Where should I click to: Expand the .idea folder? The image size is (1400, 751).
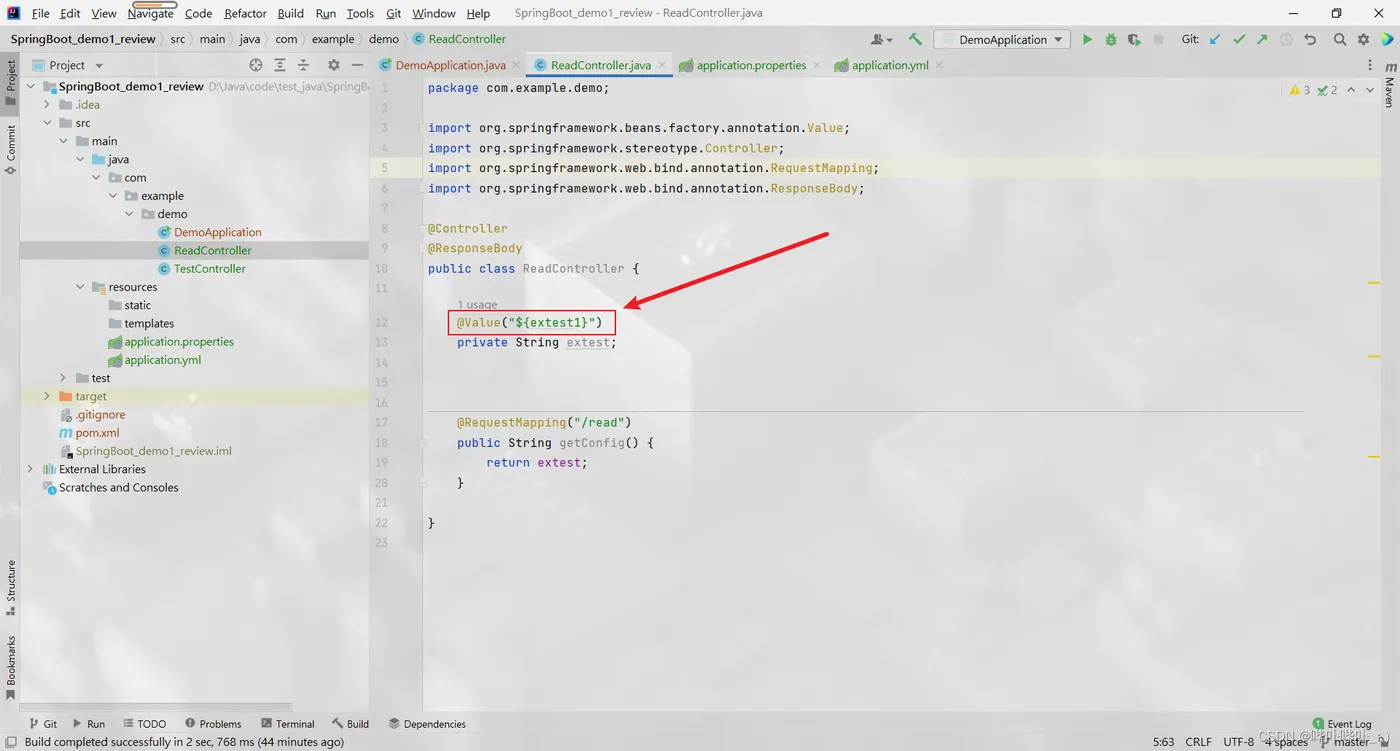click(47, 105)
